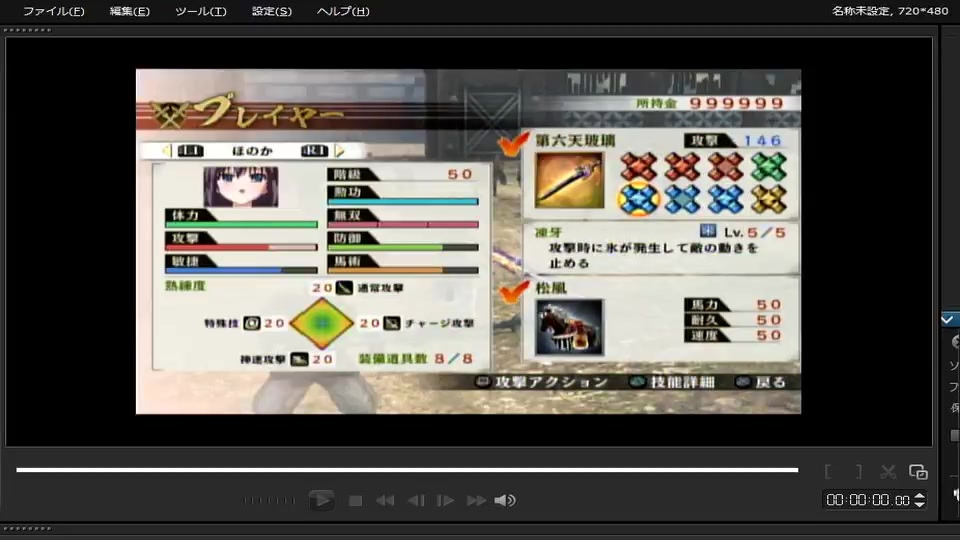The width and height of the screenshot is (960, 540).
Task: Step forward one frame
Action: [x=445, y=501]
